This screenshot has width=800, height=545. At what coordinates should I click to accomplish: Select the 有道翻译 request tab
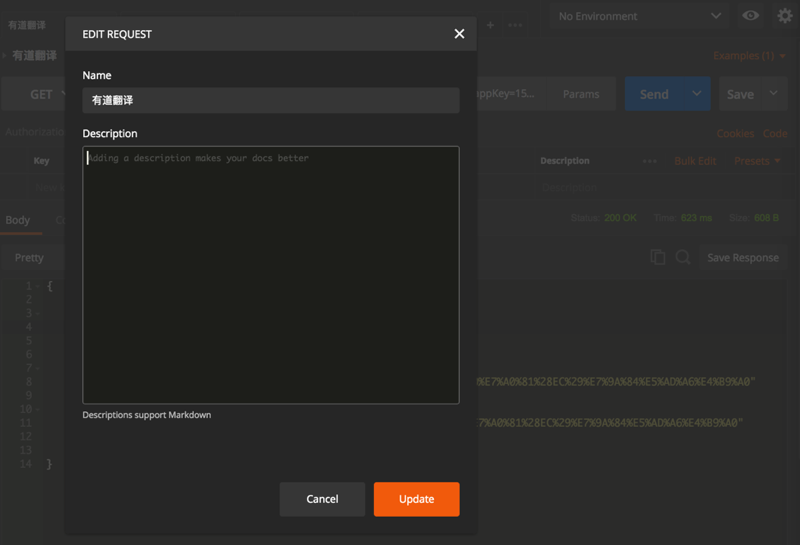pos(27,25)
